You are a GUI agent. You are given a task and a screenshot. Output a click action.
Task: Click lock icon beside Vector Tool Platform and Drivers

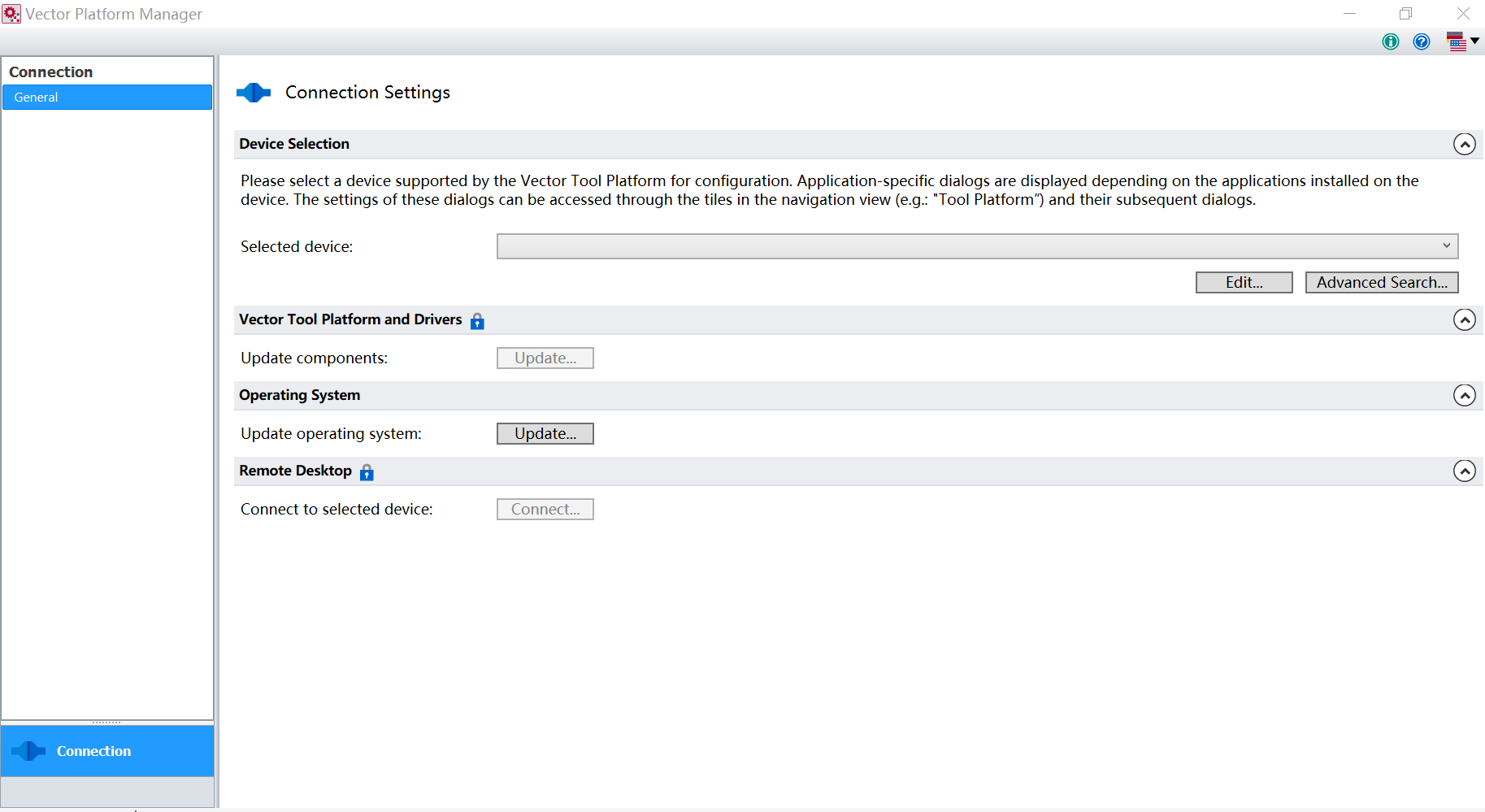coord(477,321)
